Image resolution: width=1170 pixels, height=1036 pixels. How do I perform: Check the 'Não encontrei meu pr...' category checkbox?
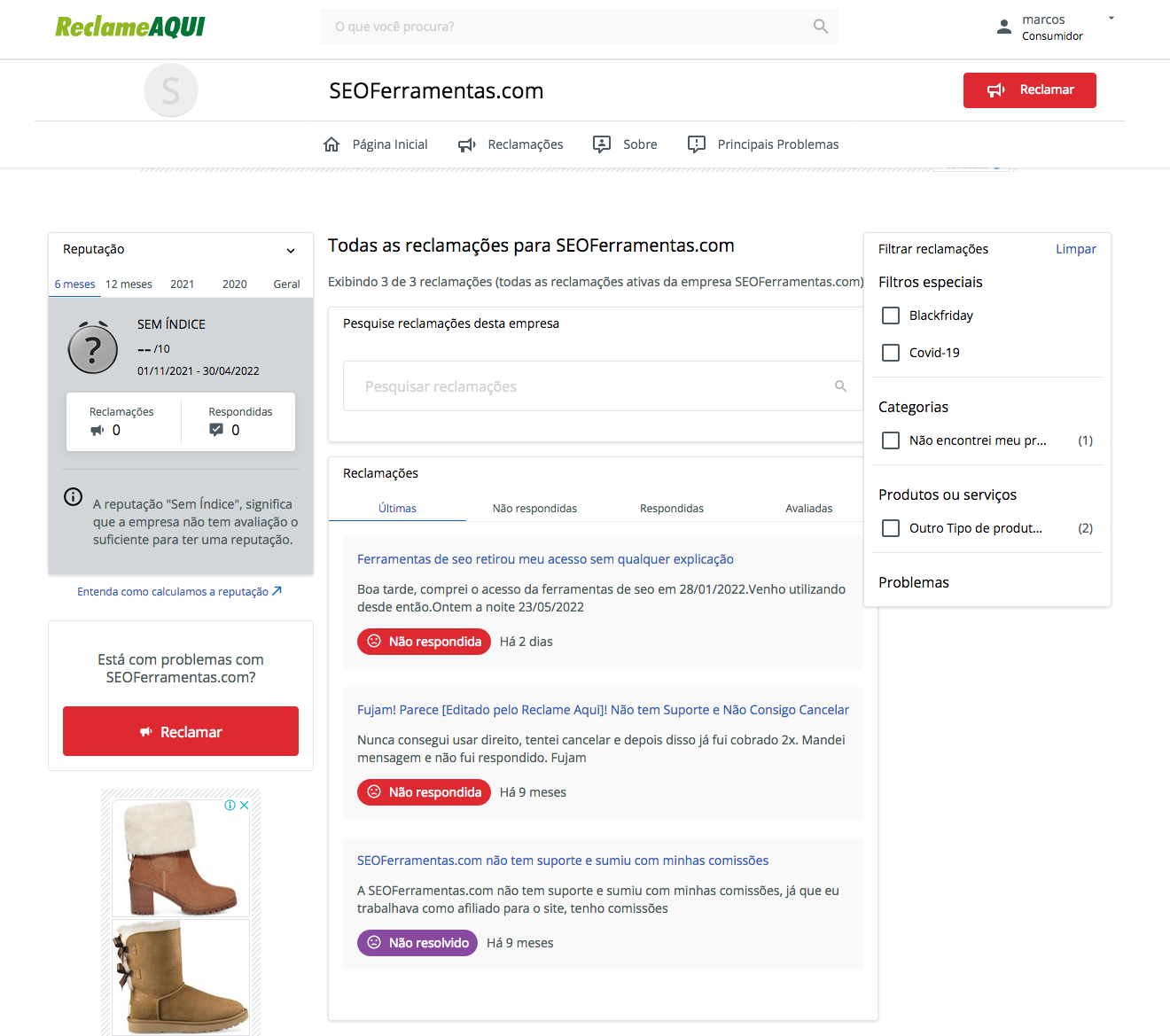point(891,440)
